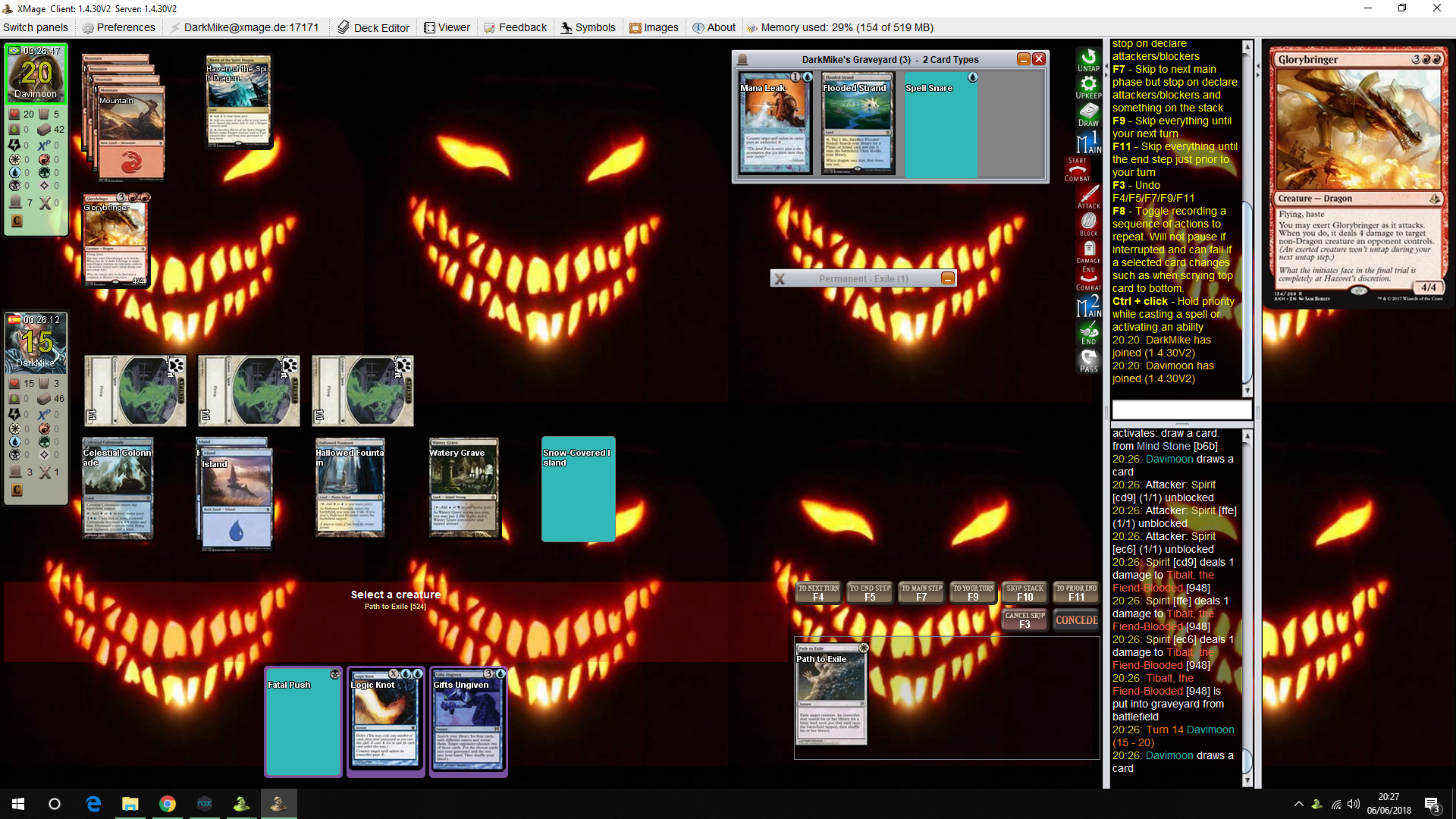Click DarkMike's library count icon

(x=44, y=398)
